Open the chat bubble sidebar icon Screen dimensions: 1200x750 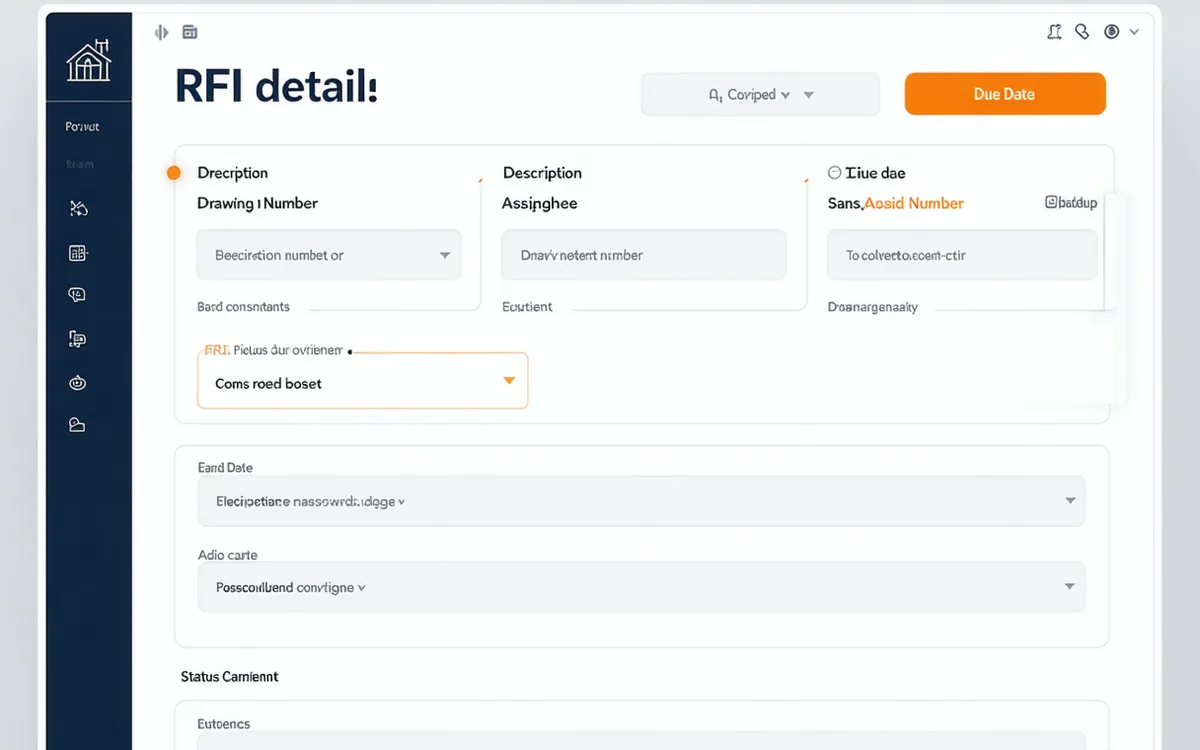77,294
